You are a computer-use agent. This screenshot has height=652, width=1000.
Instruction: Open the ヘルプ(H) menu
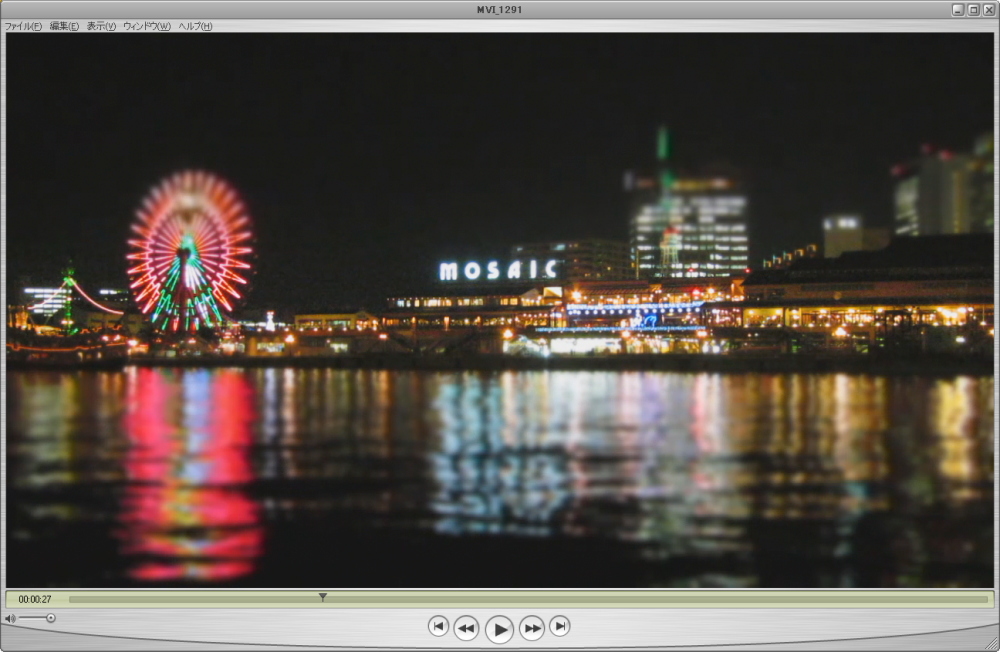tap(195, 26)
